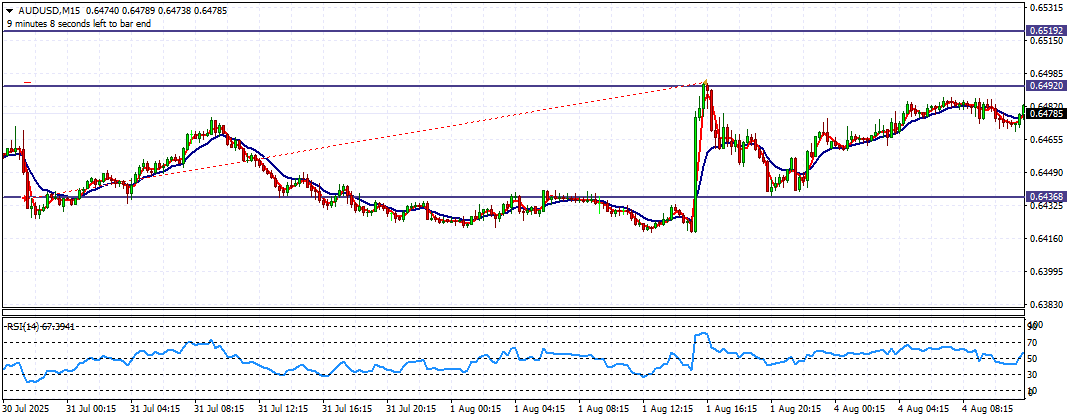Viewport: 1070px width, 420px height.
Task: Click the '4 Aug 08:15' time axis label
Action: [988, 410]
